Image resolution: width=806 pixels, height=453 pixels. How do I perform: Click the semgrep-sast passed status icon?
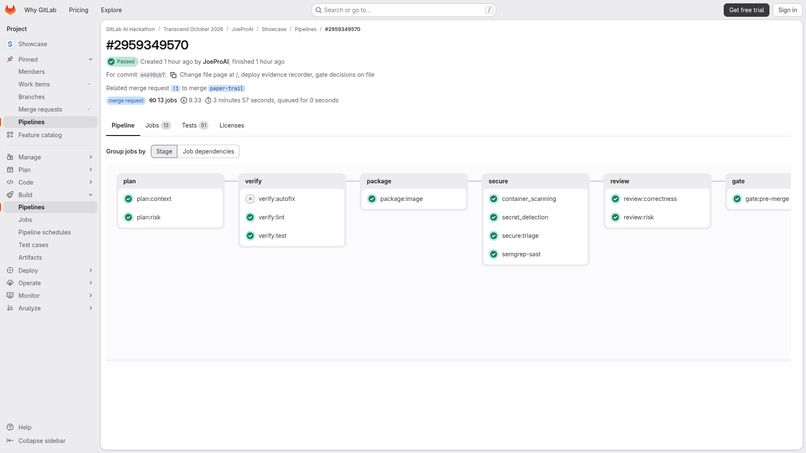pos(493,255)
